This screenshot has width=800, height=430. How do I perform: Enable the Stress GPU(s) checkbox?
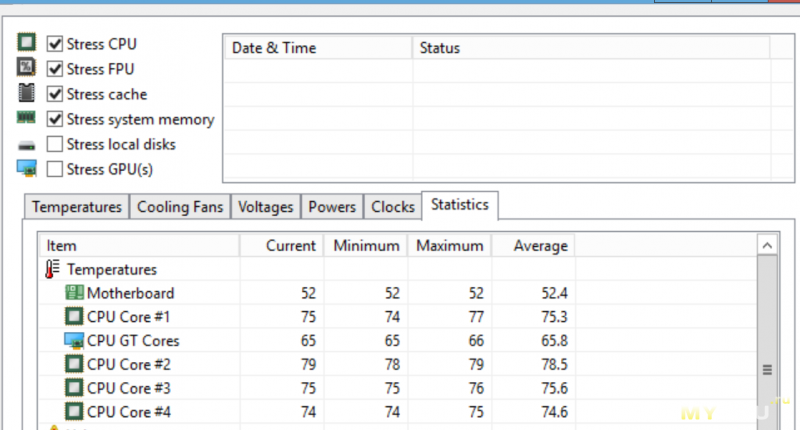coord(55,169)
